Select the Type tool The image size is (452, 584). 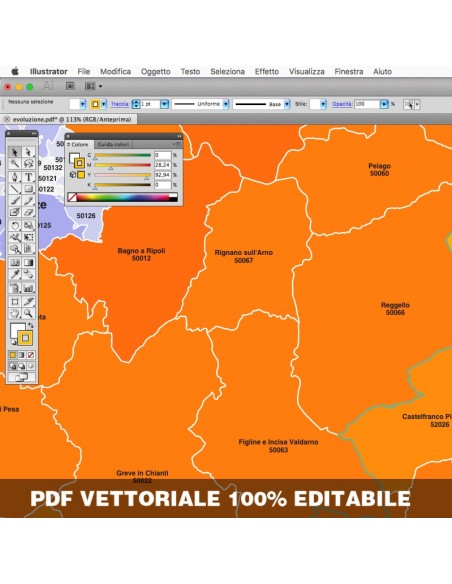coord(28,177)
